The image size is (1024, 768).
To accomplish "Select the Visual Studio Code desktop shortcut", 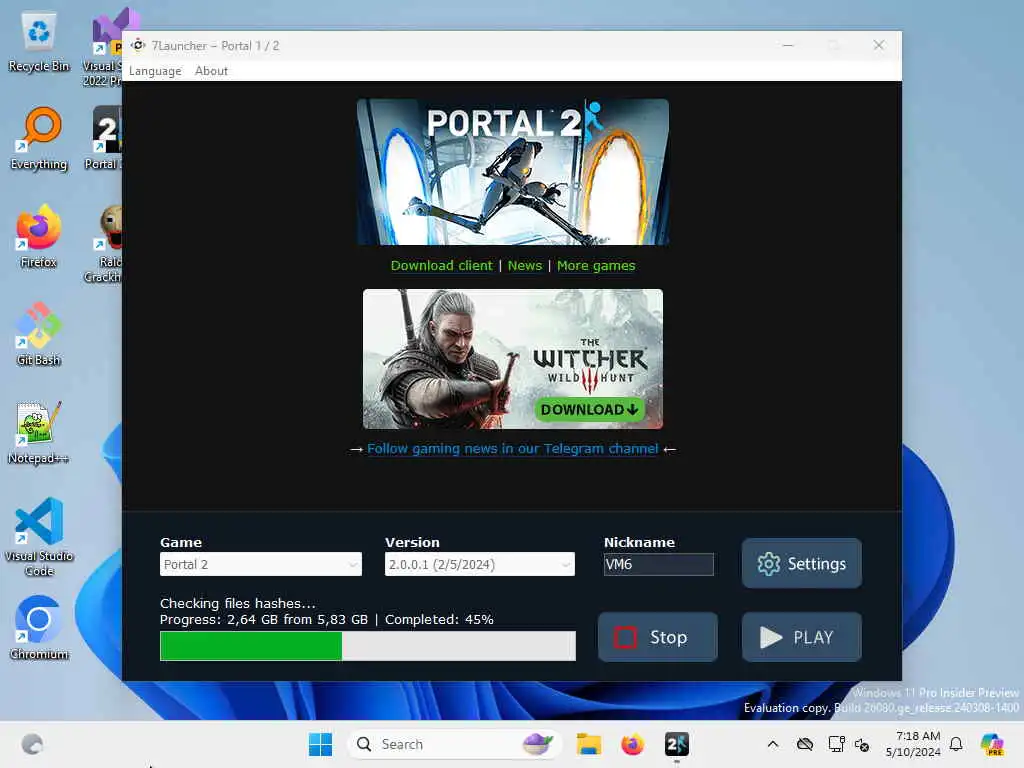I will click(x=39, y=537).
